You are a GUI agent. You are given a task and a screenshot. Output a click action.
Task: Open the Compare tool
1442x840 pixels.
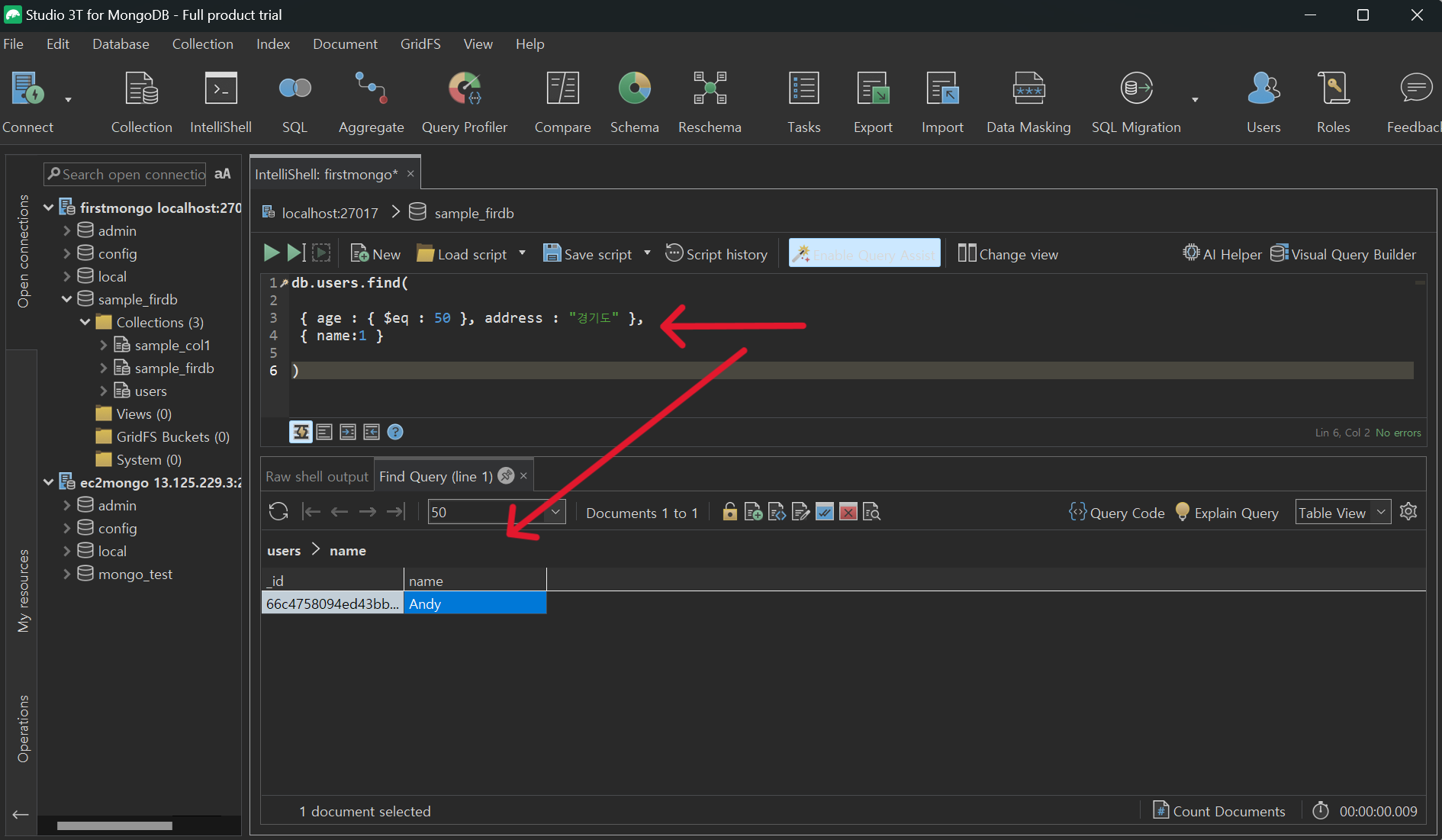(x=562, y=102)
